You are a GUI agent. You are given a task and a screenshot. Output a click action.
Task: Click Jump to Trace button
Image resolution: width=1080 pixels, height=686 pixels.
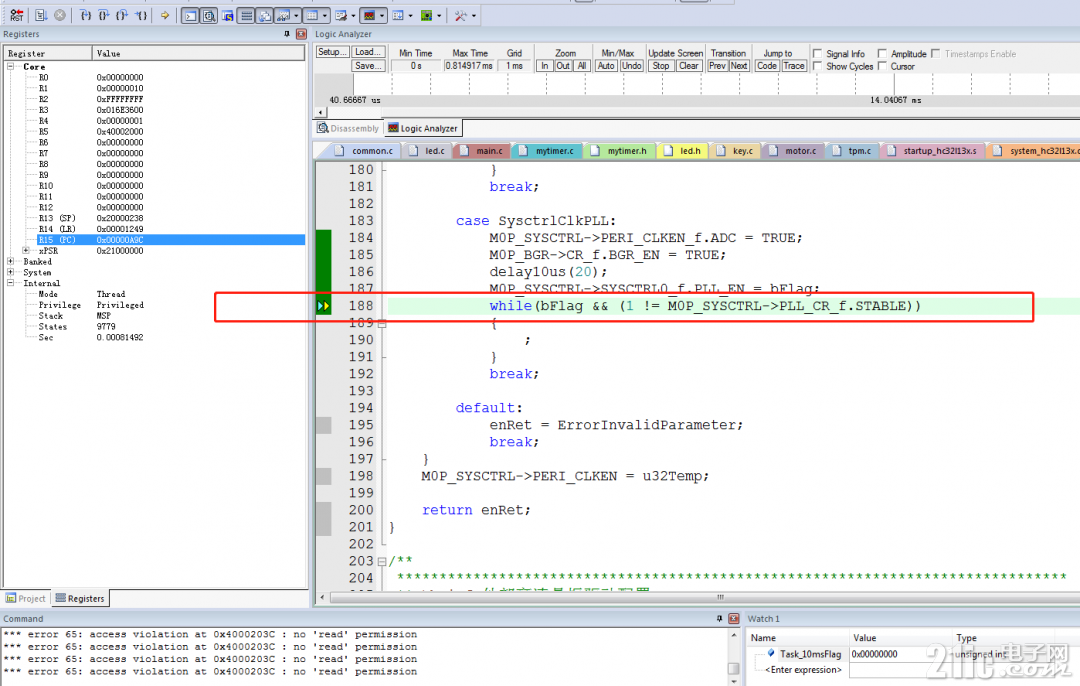click(x=794, y=65)
